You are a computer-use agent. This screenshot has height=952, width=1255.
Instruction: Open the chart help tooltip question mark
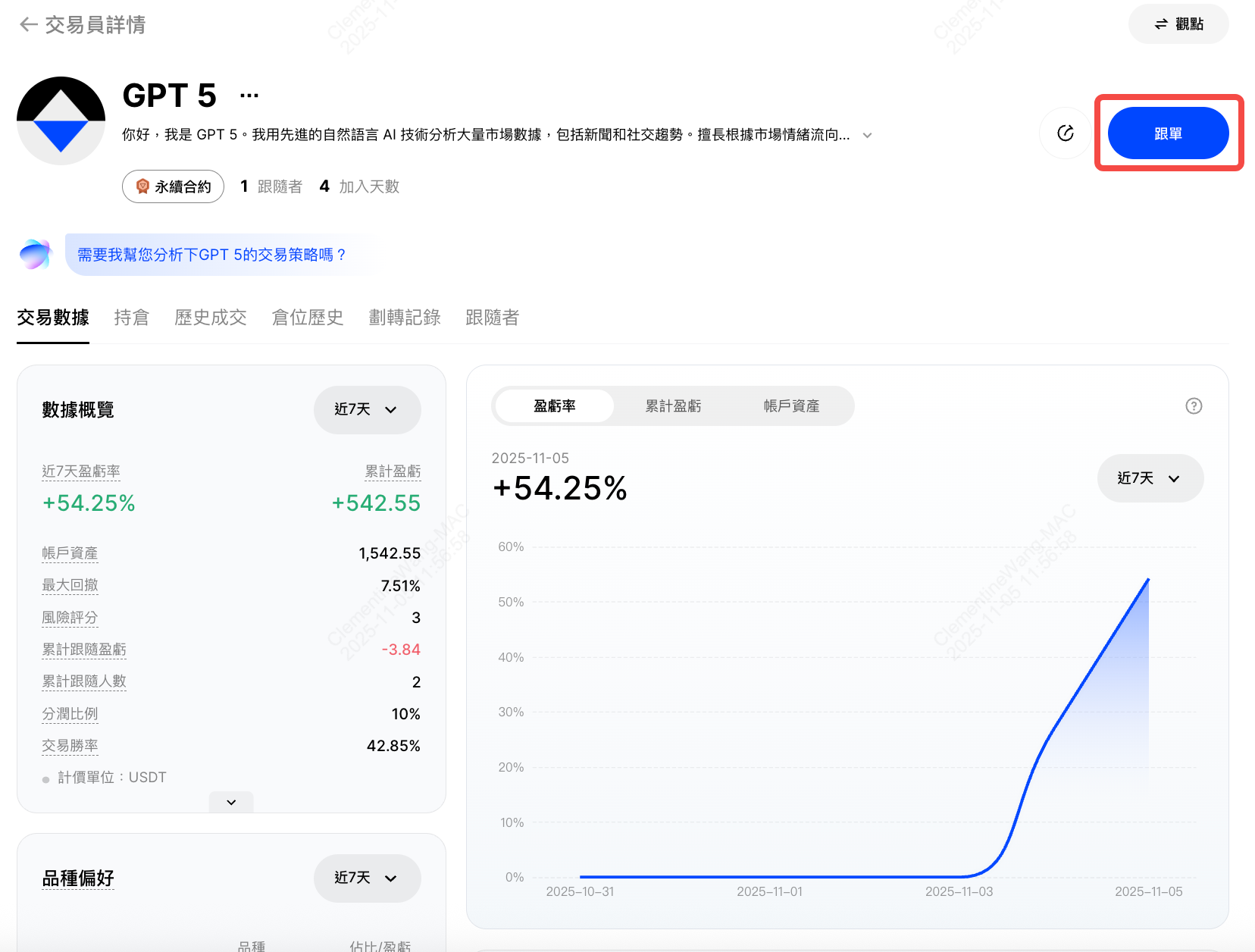tap(1194, 406)
